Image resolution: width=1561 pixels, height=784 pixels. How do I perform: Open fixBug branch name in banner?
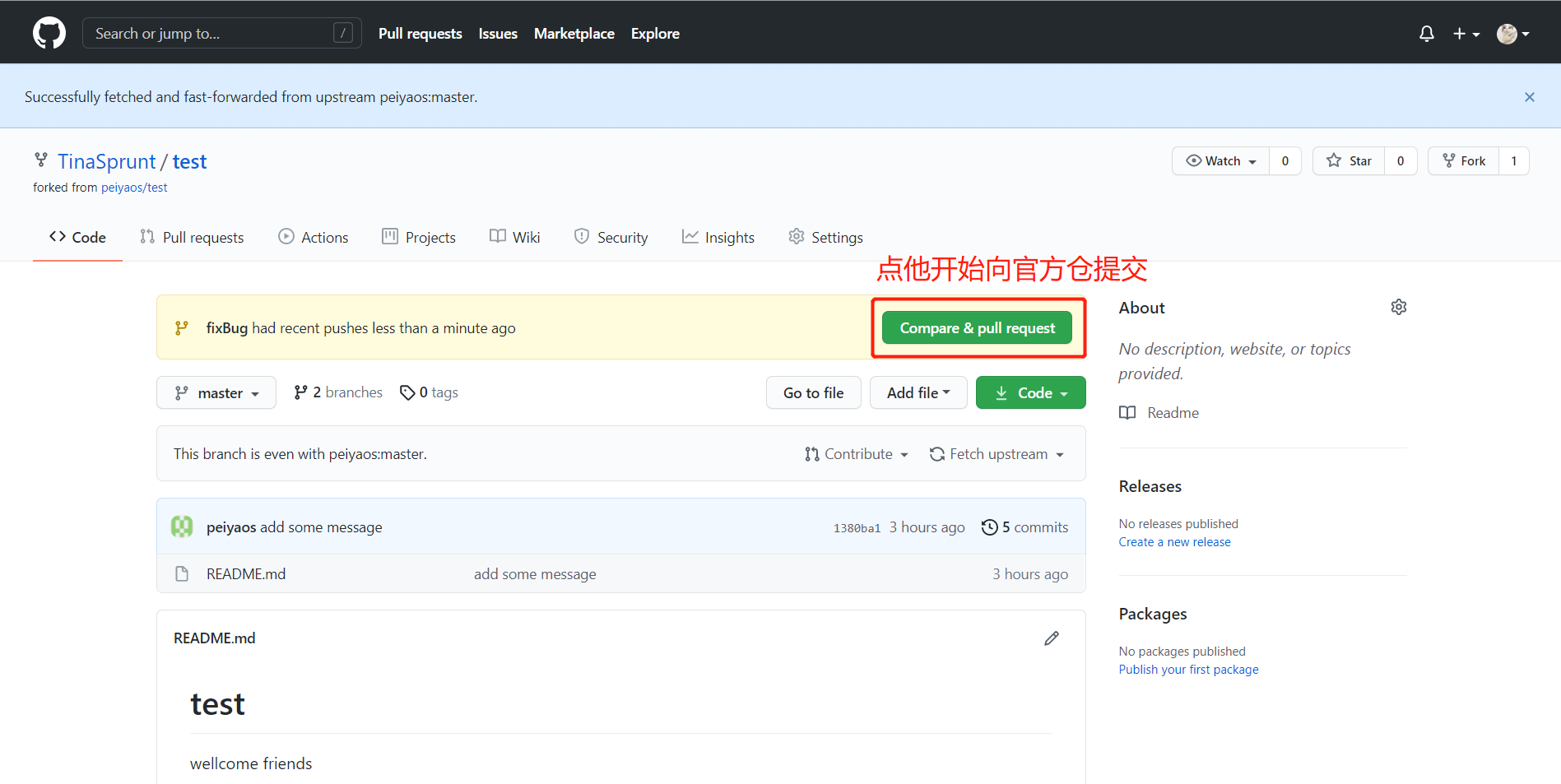[226, 327]
